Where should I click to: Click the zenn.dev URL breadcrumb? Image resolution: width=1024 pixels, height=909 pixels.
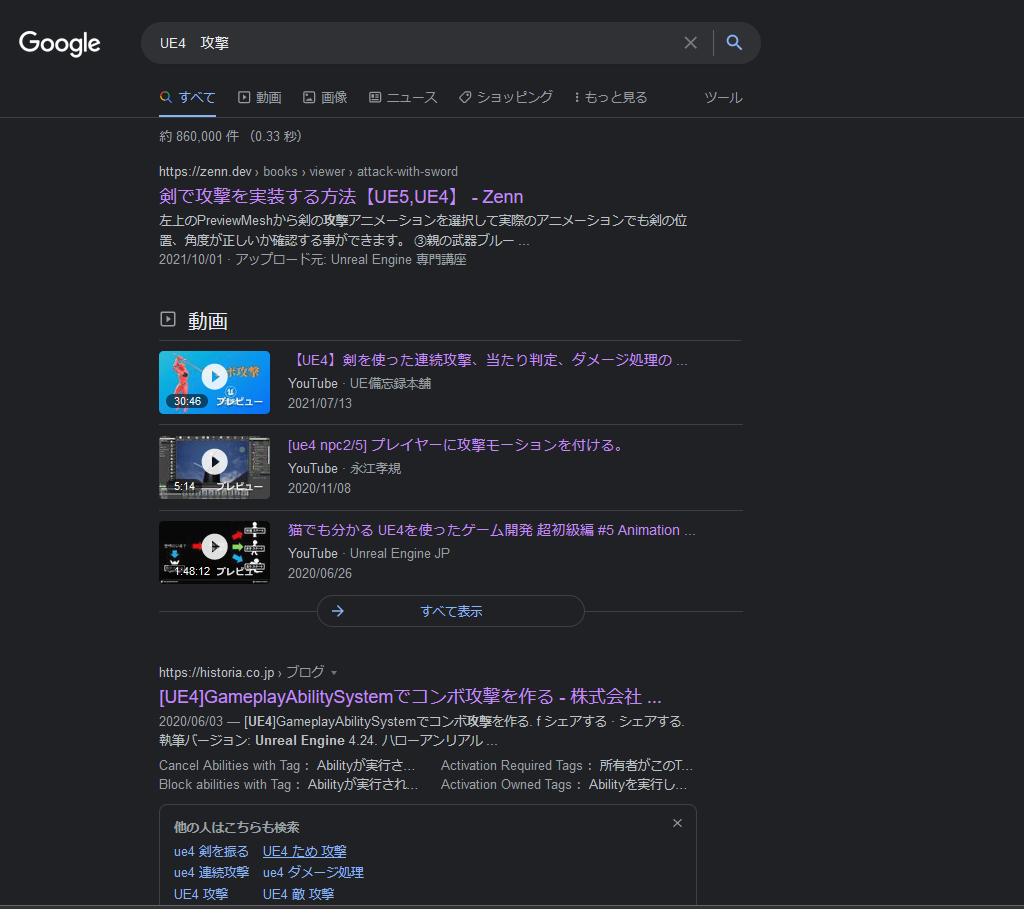[308, 172]
